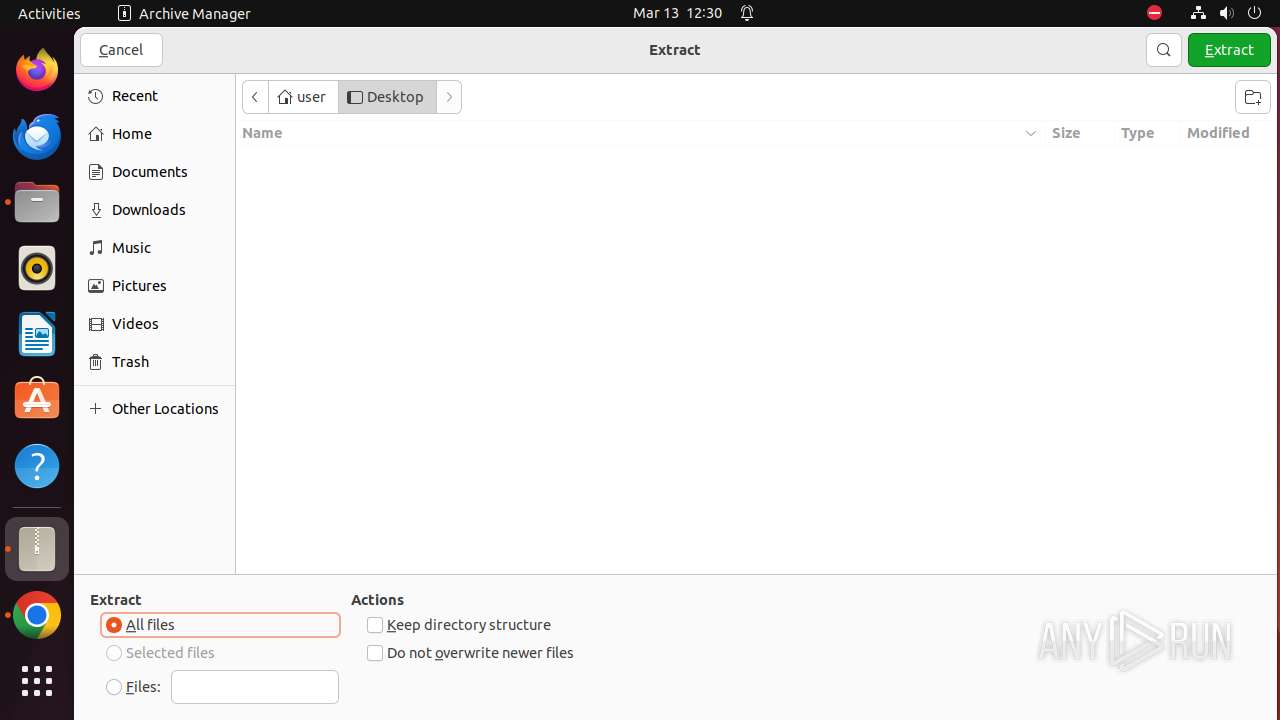Toggle sort order arrow in the Name column

tap(1031, 133)
